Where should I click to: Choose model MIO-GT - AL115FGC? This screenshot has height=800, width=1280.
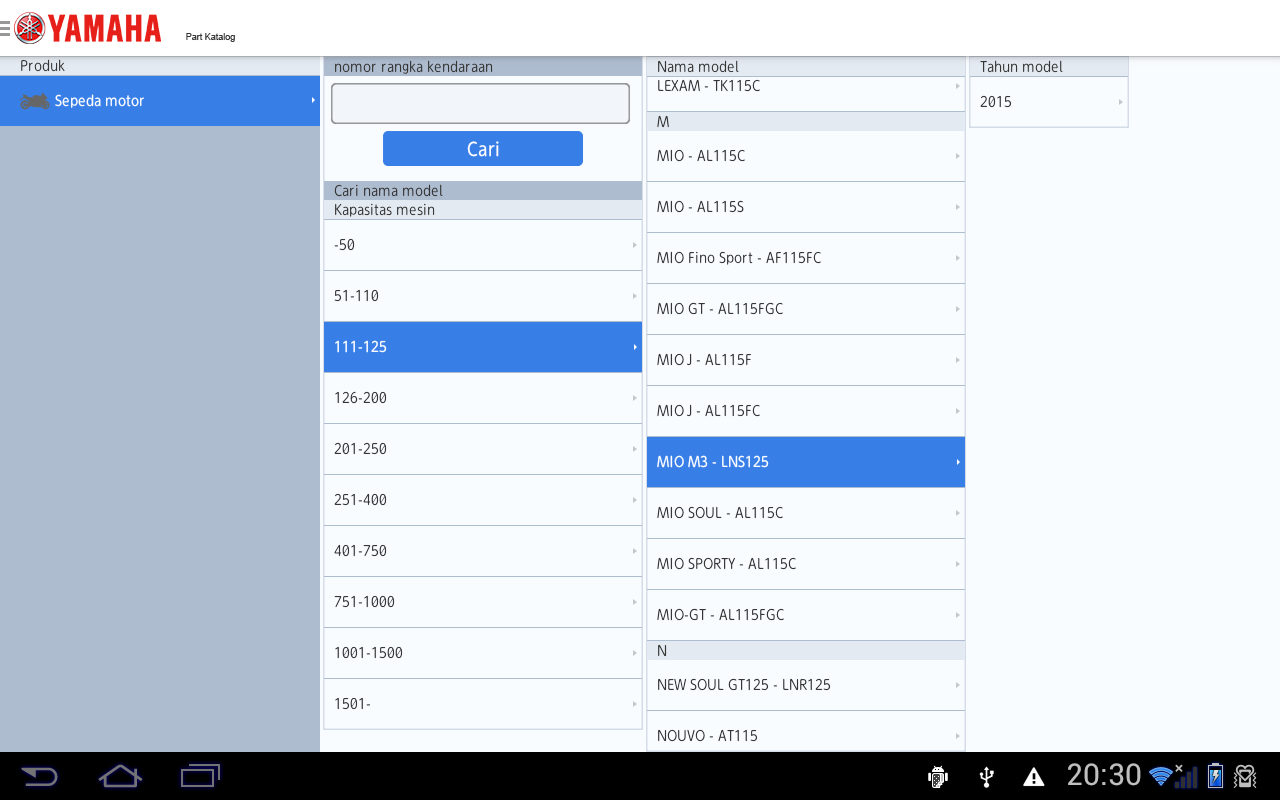pyautogui.click(x=806, y=615)
